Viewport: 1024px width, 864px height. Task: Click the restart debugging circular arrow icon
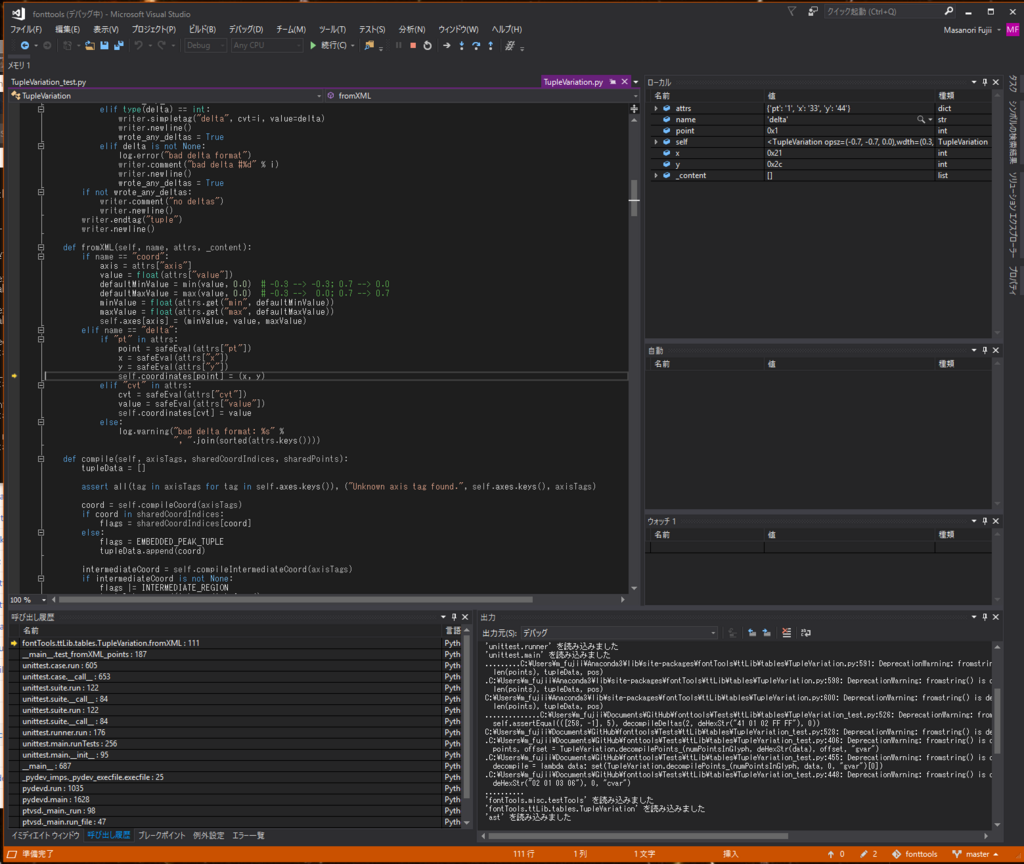[428, 46]
